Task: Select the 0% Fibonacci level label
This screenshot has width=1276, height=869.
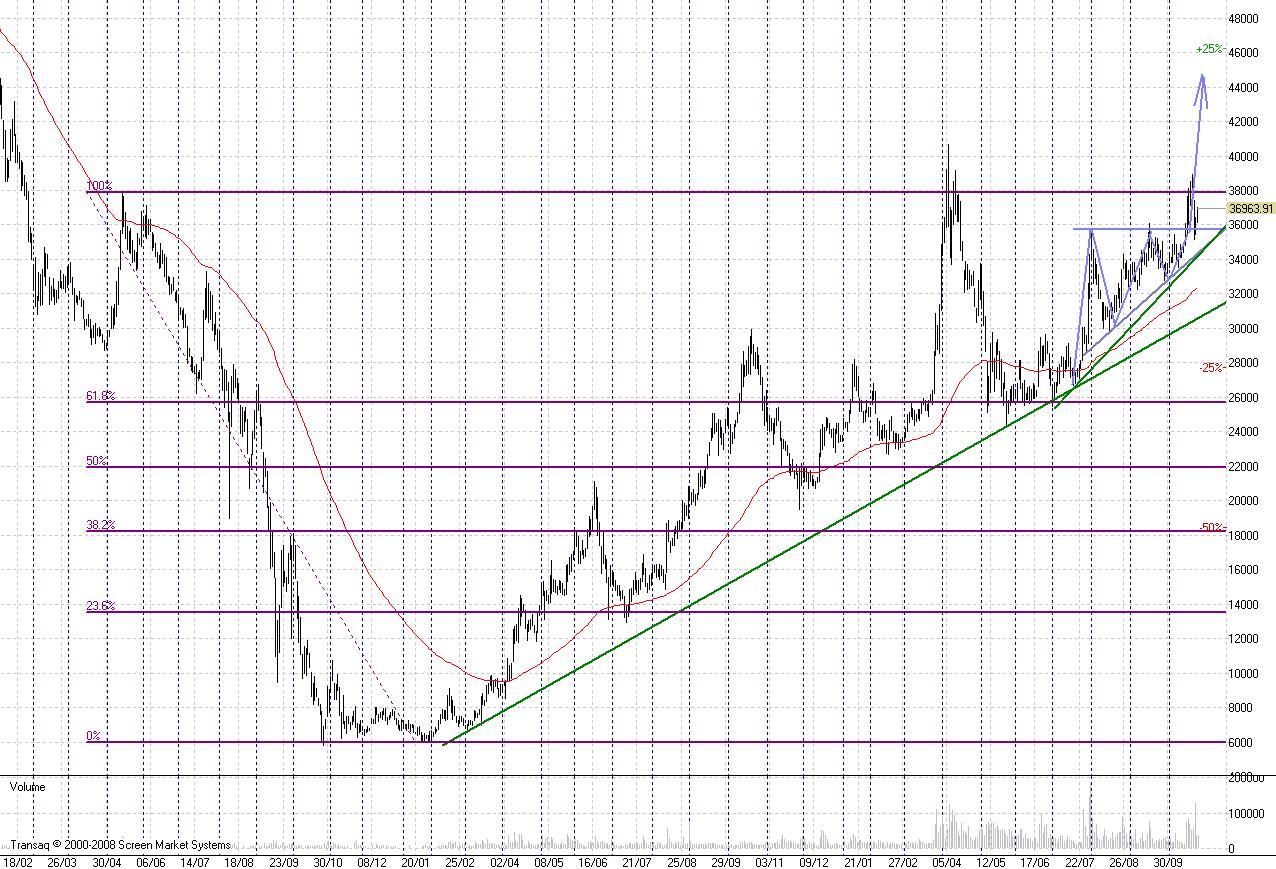Action: [93, 736]
